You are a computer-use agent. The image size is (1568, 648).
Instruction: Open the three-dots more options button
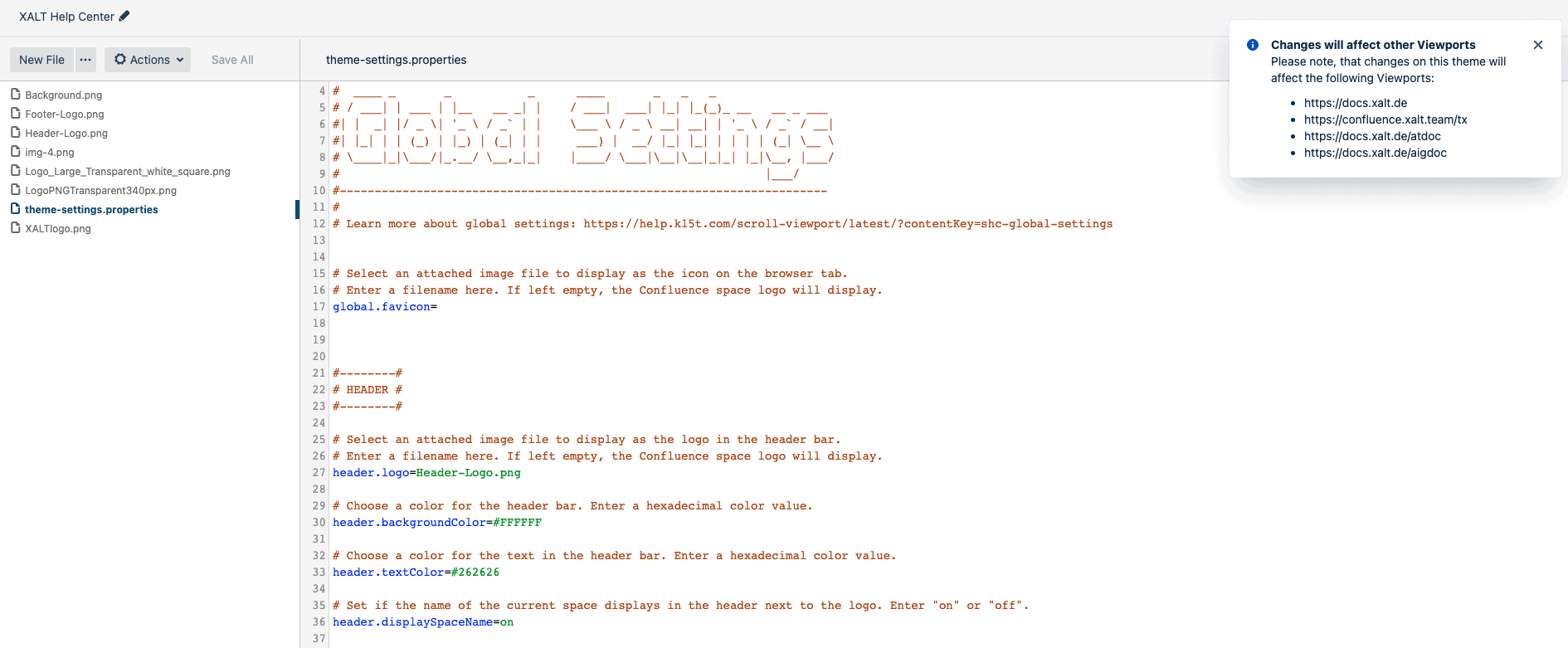(x=85, y=60)
